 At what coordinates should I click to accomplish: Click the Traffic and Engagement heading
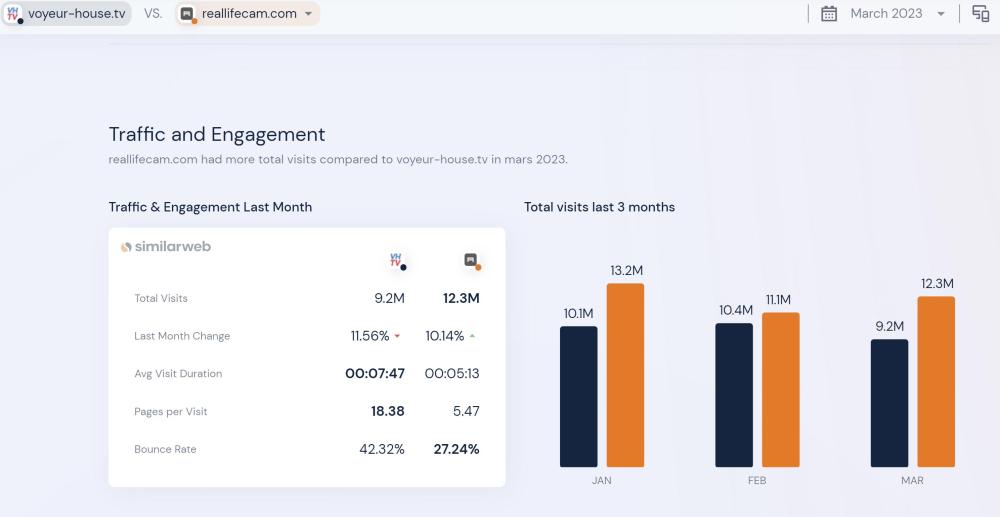[217, 135]
